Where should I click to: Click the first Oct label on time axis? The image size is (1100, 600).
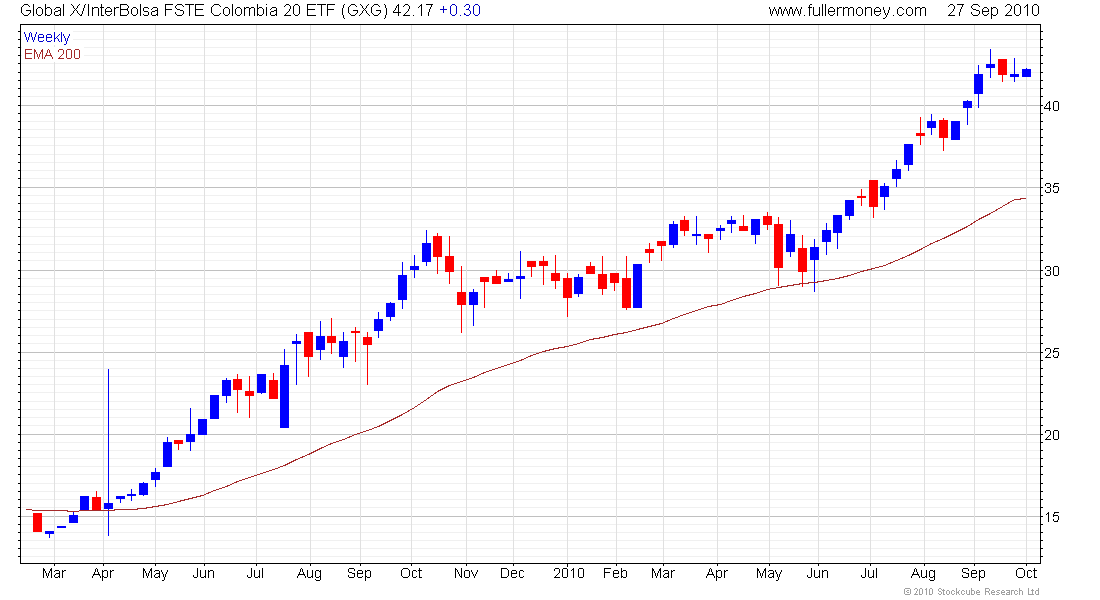411,573
